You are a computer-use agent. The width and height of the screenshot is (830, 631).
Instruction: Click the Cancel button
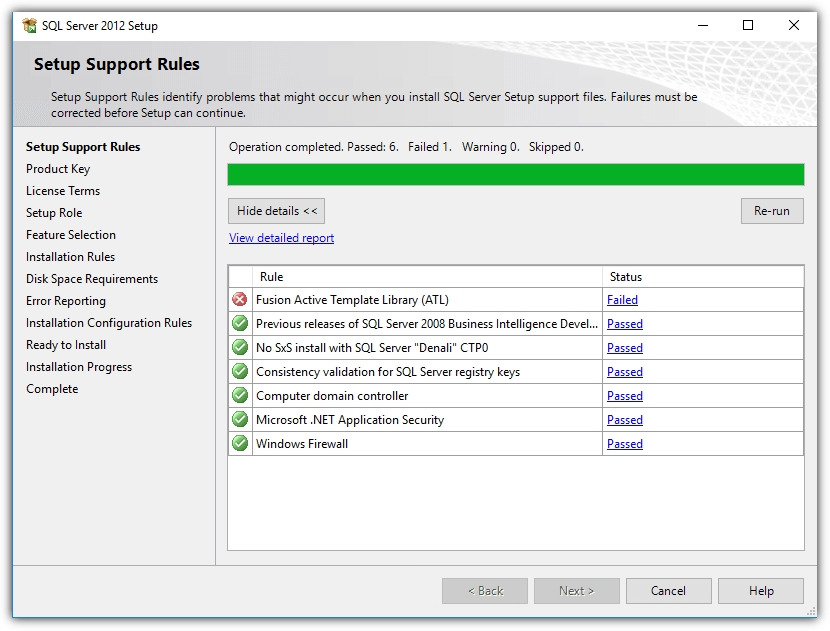coord(669,591)
